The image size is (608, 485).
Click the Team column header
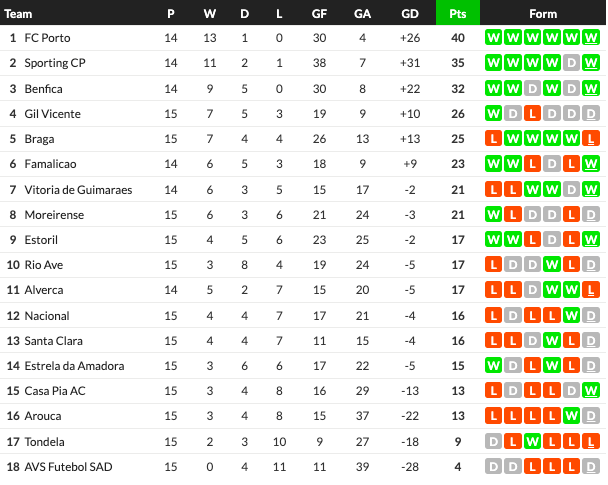19,13
